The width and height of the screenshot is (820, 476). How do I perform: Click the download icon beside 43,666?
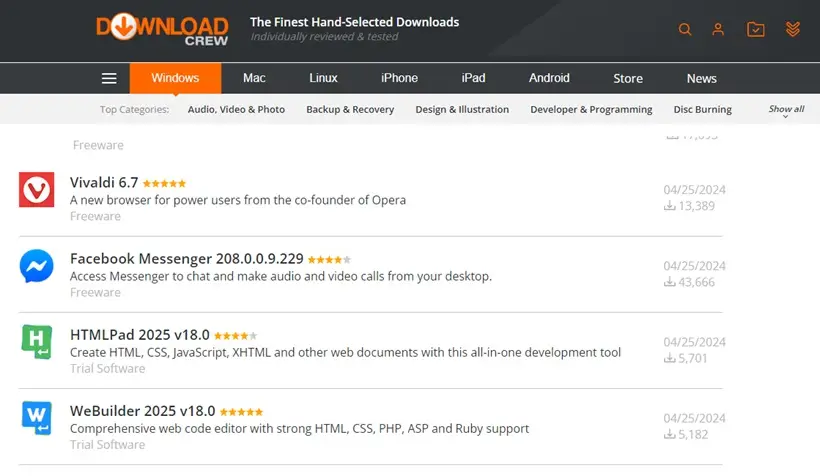click(x=669, y=282)
